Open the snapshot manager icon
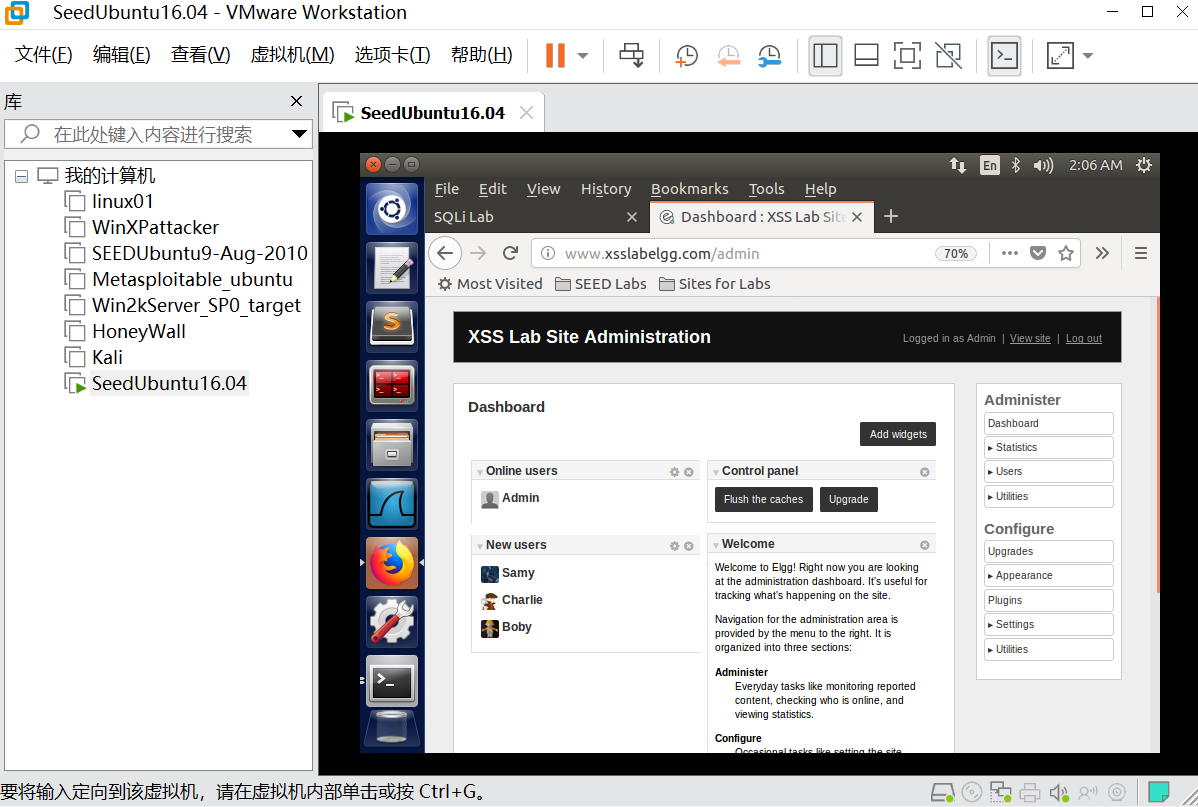The width and height of the screenshot is (1198, 807). point(769,55)
